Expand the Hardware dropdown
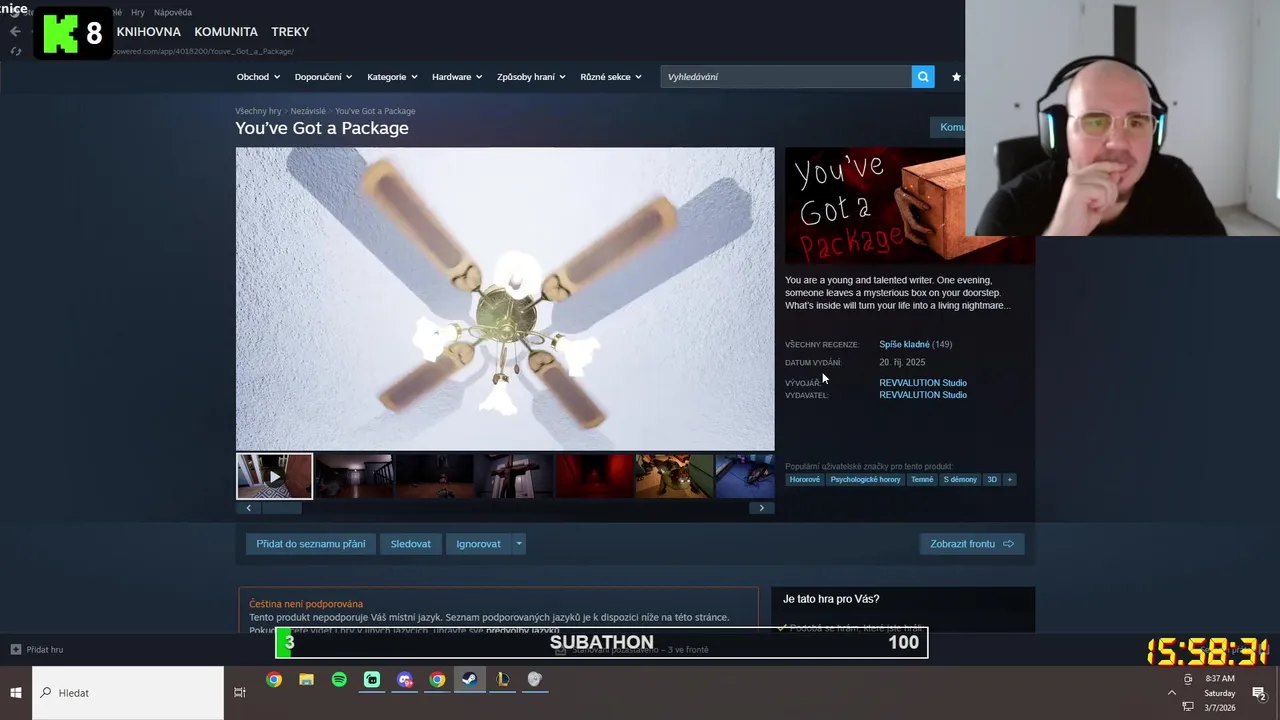 click(x=457, y=77)
